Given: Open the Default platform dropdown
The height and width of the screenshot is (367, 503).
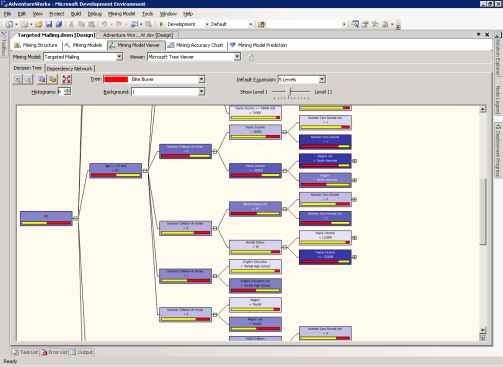Looking at the screenshot, I should [250, 24].
